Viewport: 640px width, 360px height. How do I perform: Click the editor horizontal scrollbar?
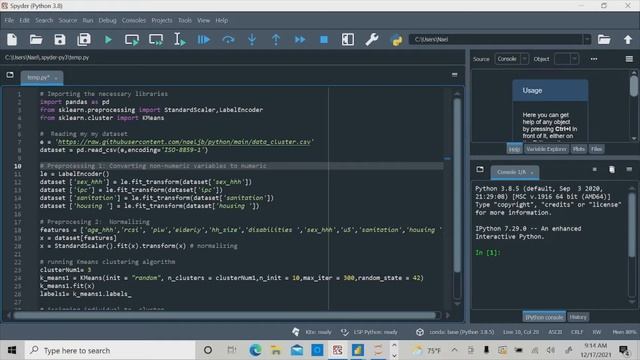coord(224,315)
